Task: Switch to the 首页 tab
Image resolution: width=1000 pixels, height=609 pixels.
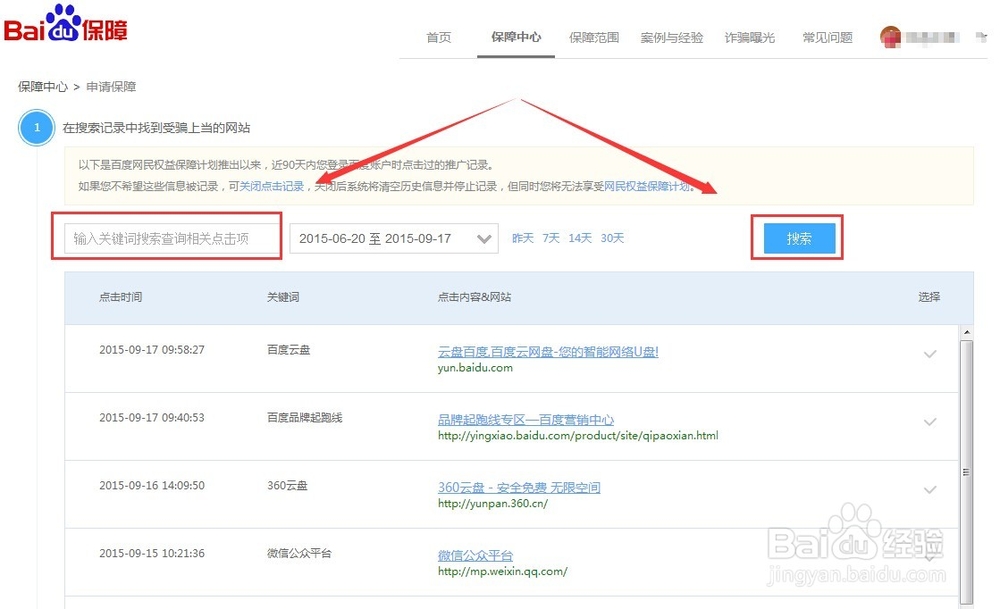Action: pyautogui.click(x=438, y=37)
